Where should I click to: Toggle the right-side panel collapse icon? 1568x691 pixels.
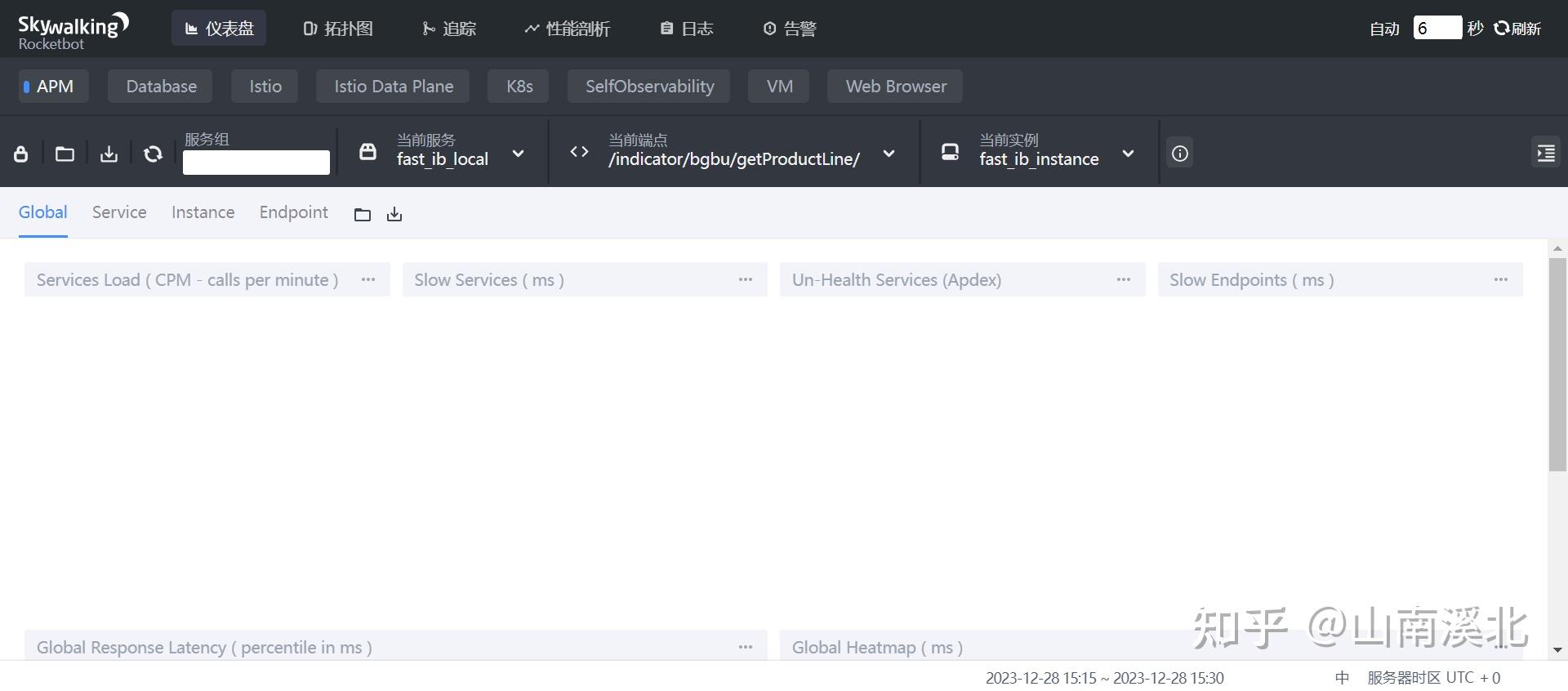point(1545,154)
